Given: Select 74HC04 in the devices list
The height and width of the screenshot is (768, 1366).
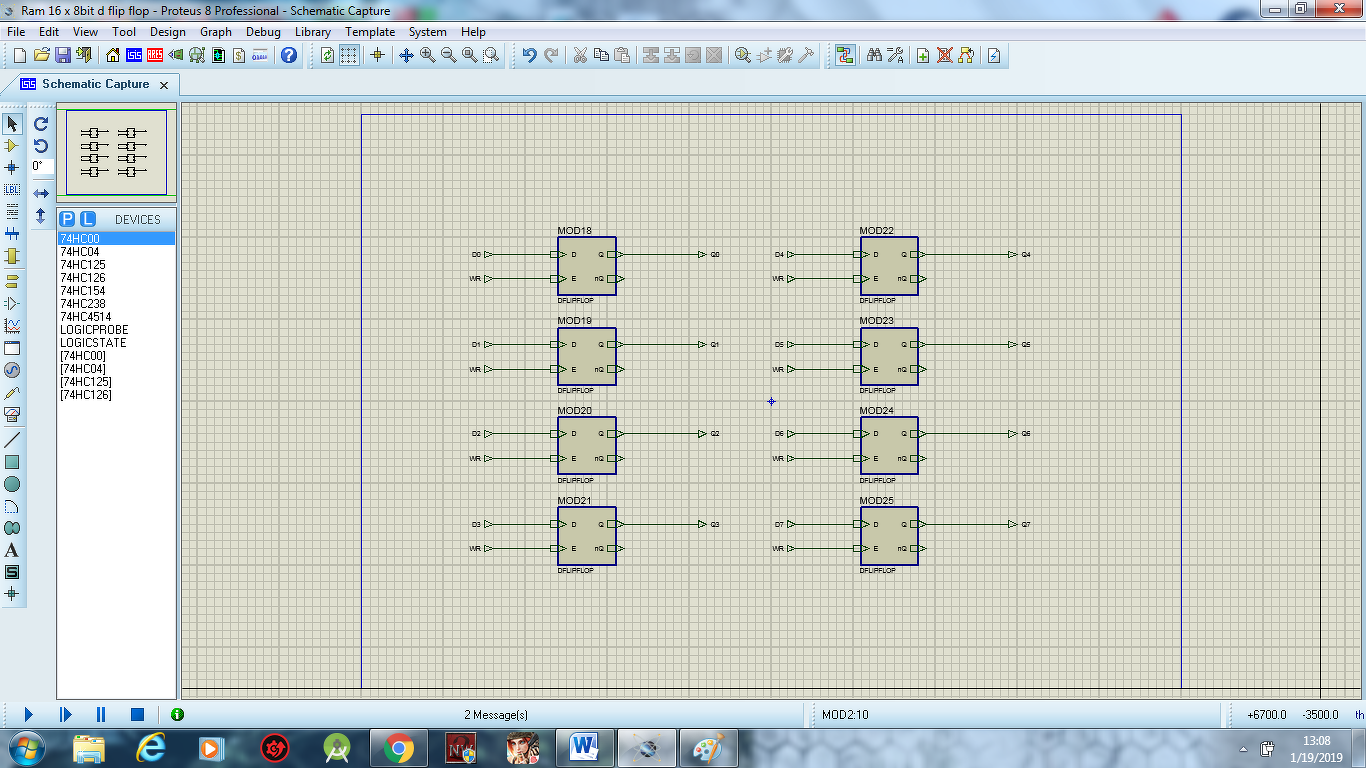Looking at the screenshot, I should pyautogui.click(x=116, y=252).
